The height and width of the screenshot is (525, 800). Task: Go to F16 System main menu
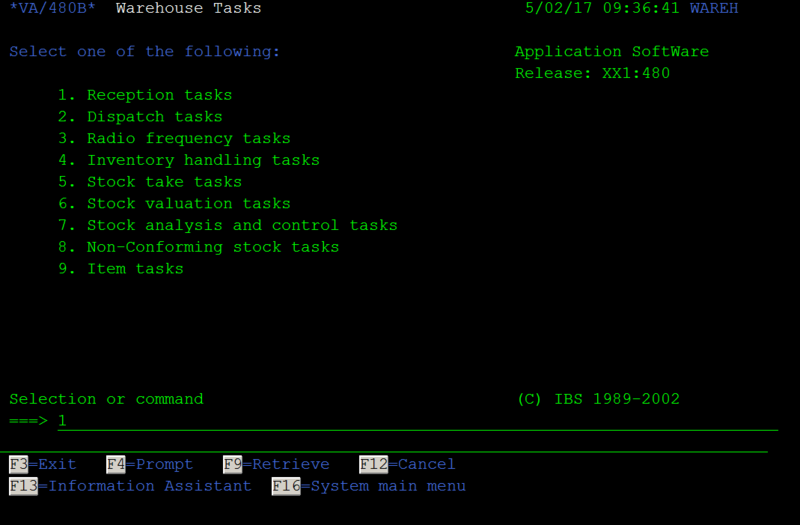point(368,486)
